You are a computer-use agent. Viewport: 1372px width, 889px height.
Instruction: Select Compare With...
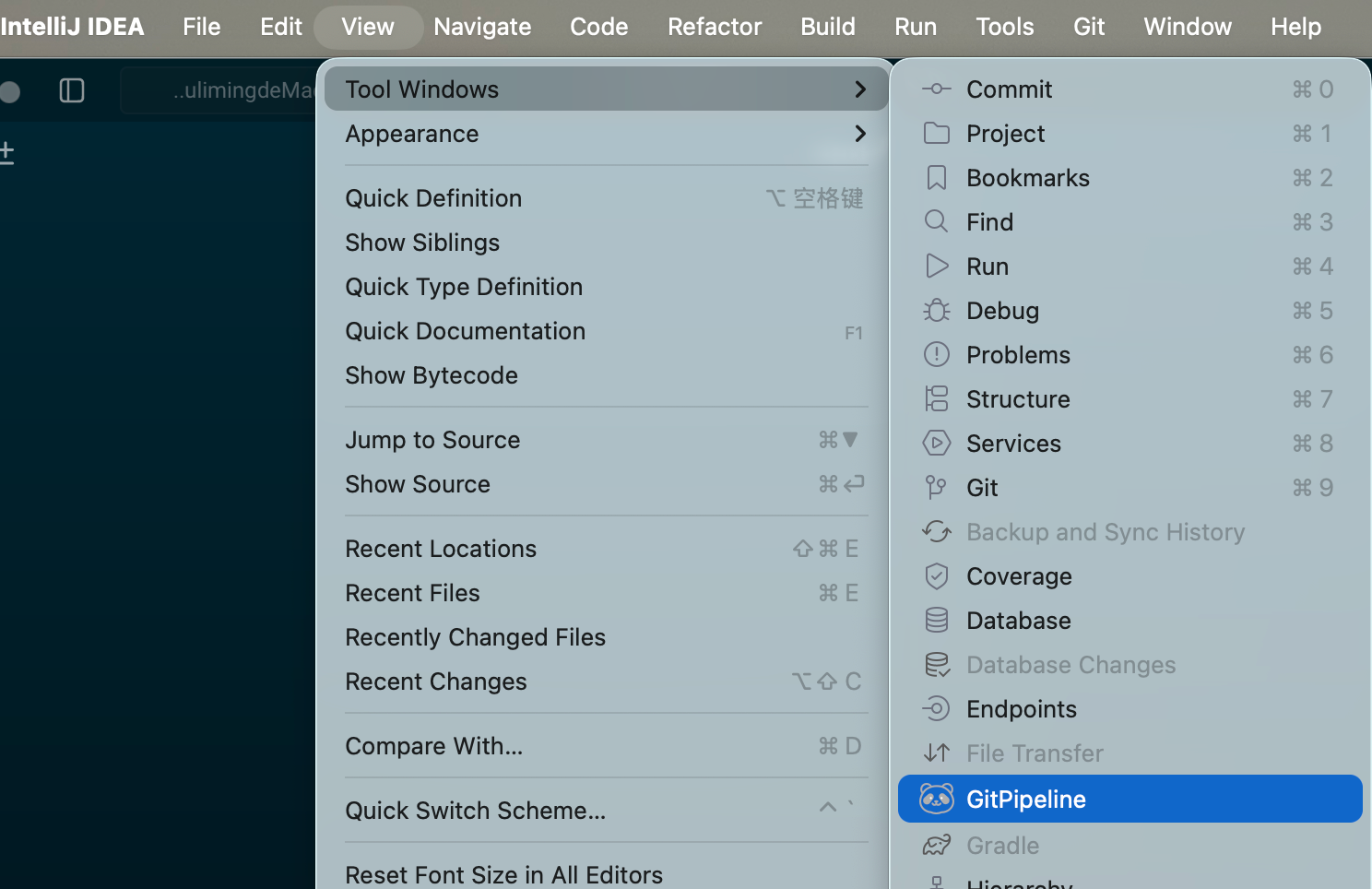433,745
